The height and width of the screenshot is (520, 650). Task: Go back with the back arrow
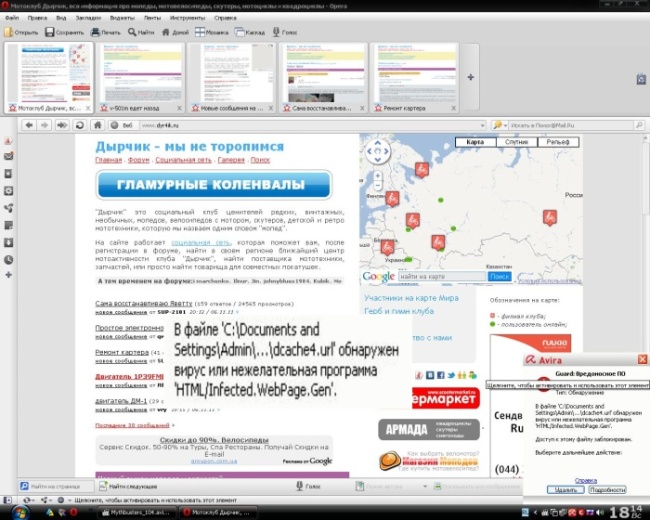click(x=29, y=125)
